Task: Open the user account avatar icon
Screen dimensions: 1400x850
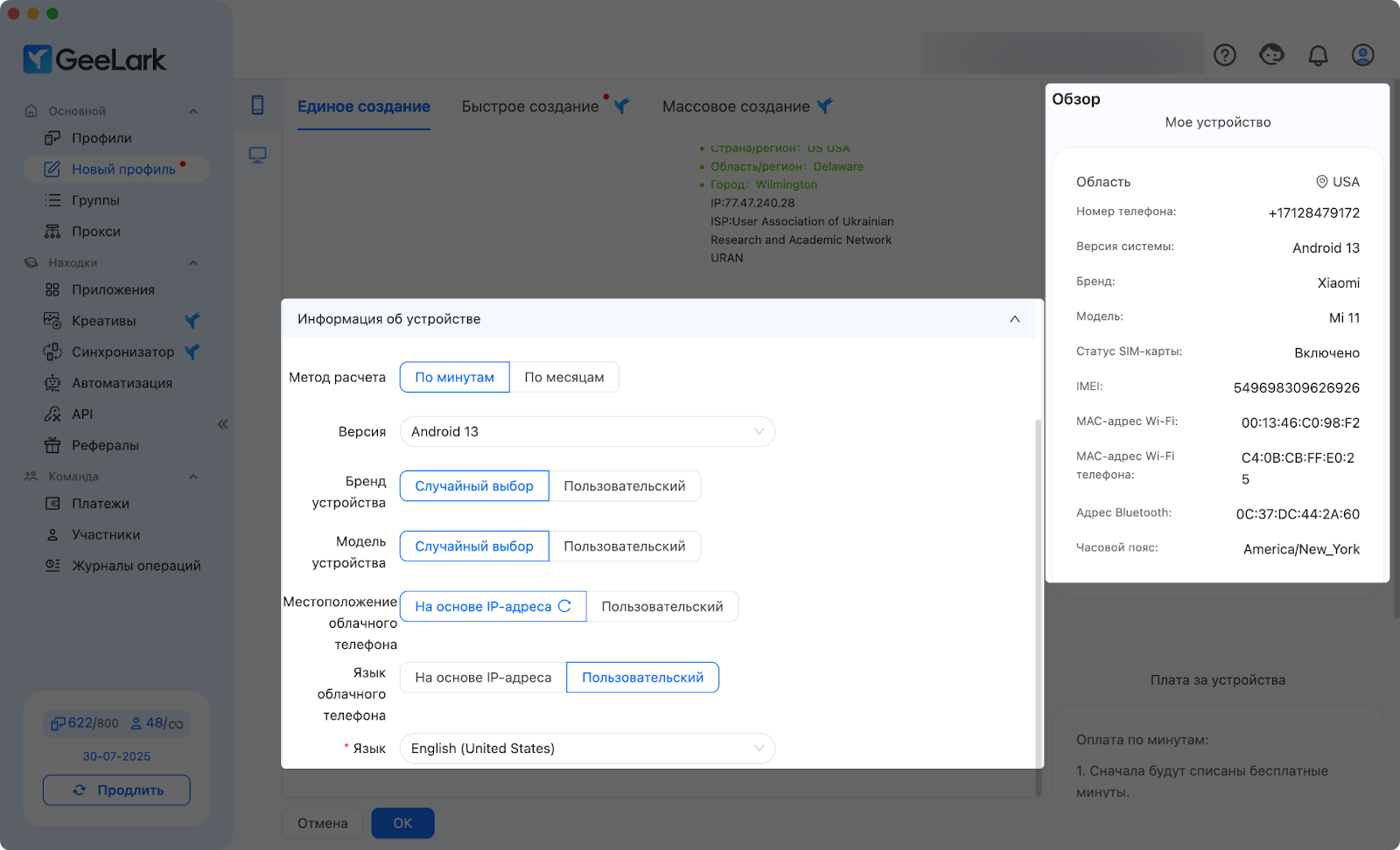Action: [x=1362, y=55]
